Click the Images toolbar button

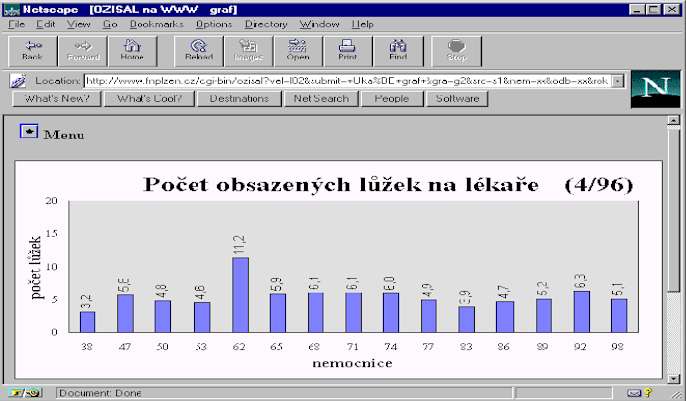248,51
